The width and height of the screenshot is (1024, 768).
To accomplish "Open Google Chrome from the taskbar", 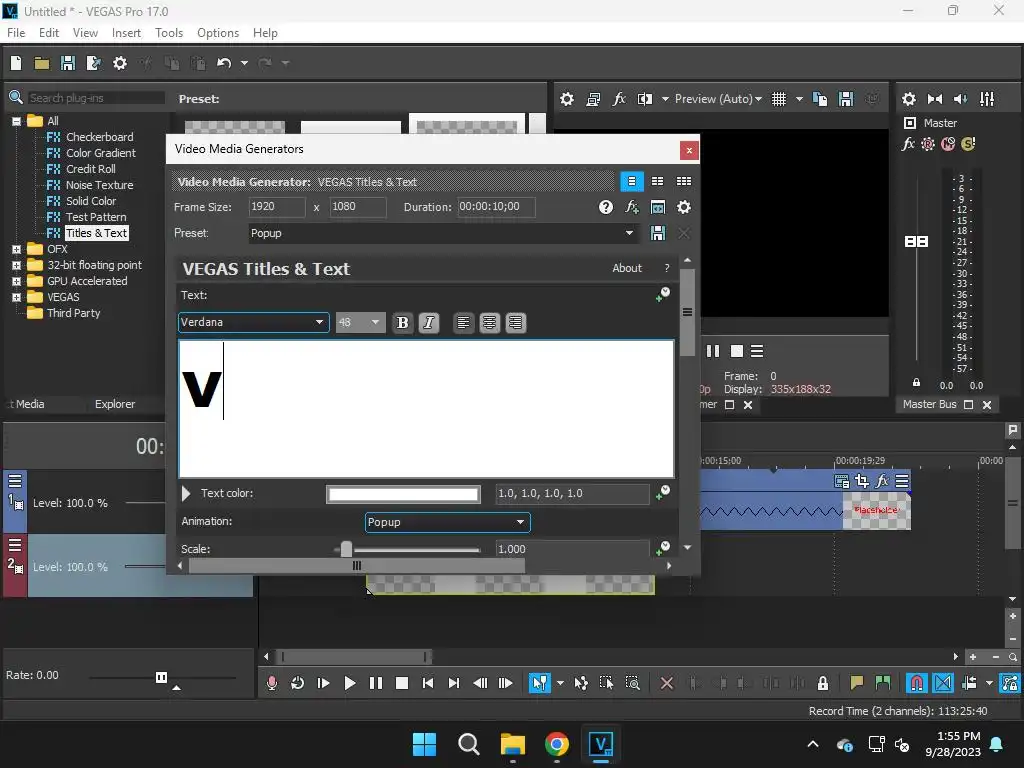I will (x=556, y=744).
